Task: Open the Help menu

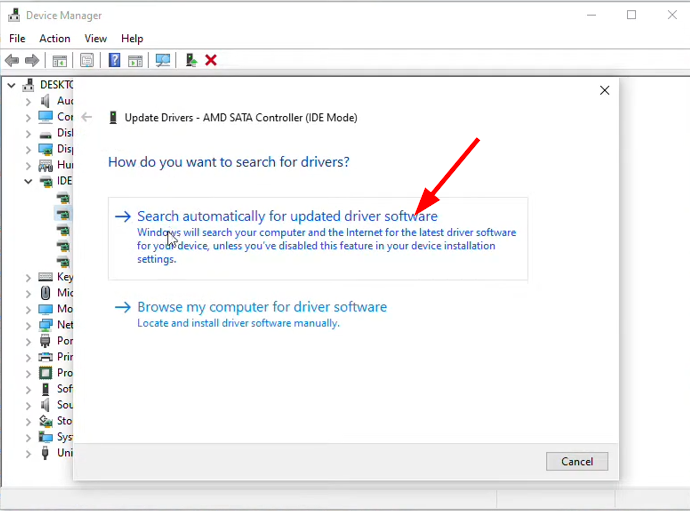Action: point(132,39)
